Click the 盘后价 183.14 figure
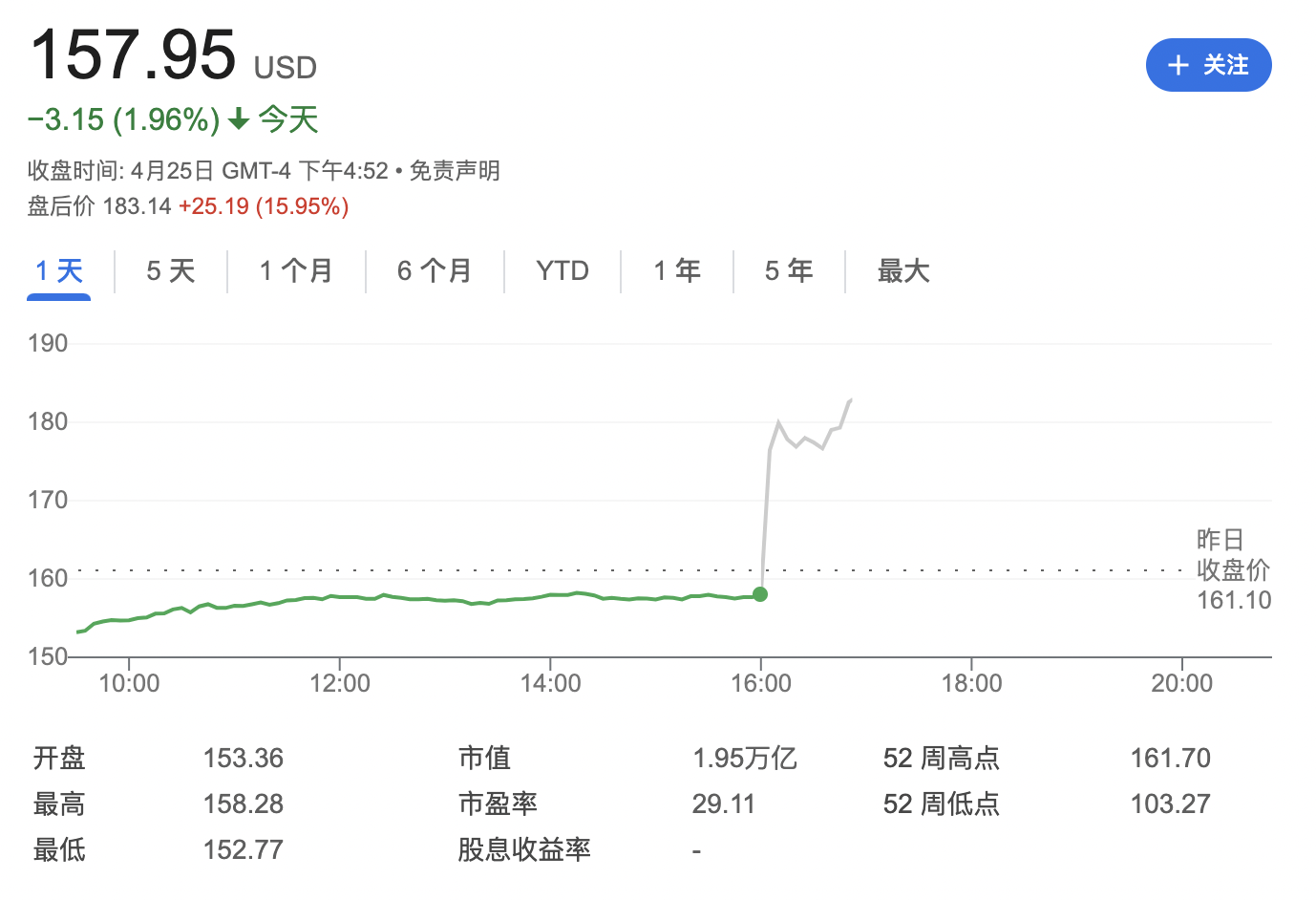The height and width of the screenshot is (900, 1316). tap(137, 206)
